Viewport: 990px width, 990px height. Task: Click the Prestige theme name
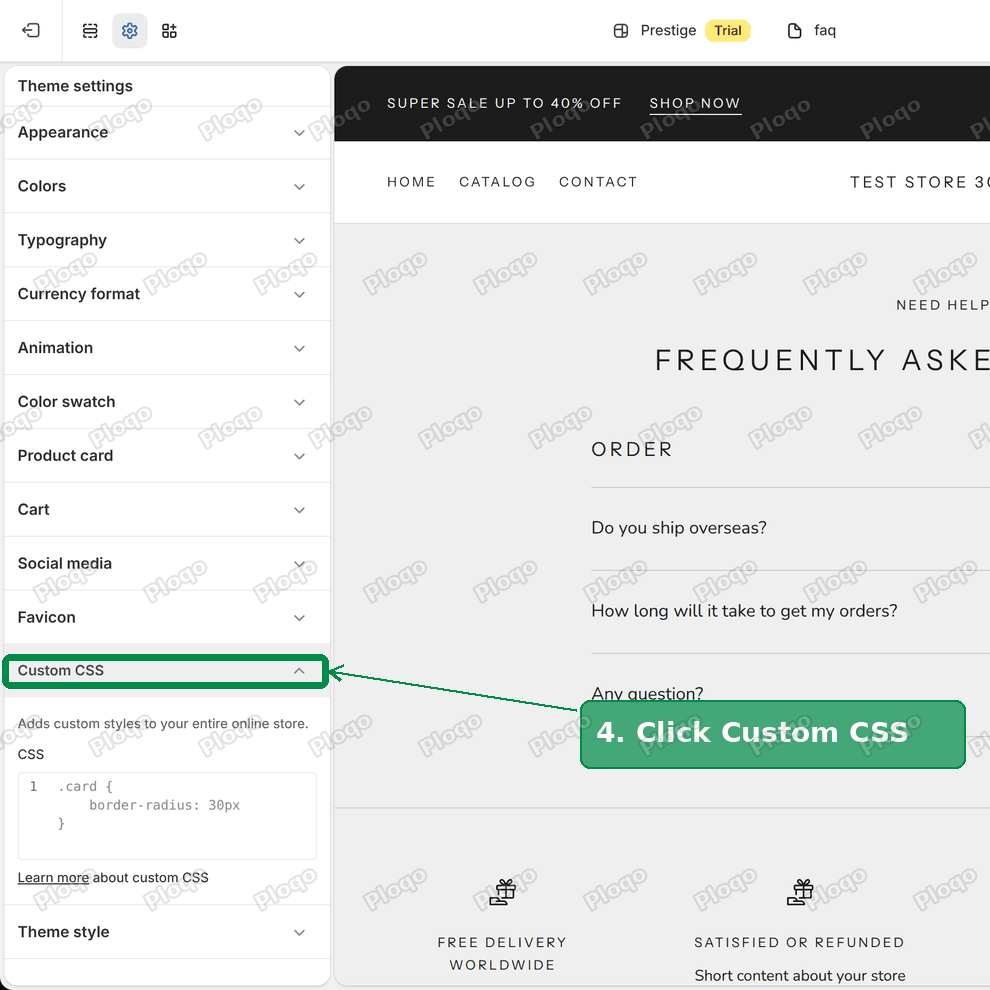[x=668, y=30]
